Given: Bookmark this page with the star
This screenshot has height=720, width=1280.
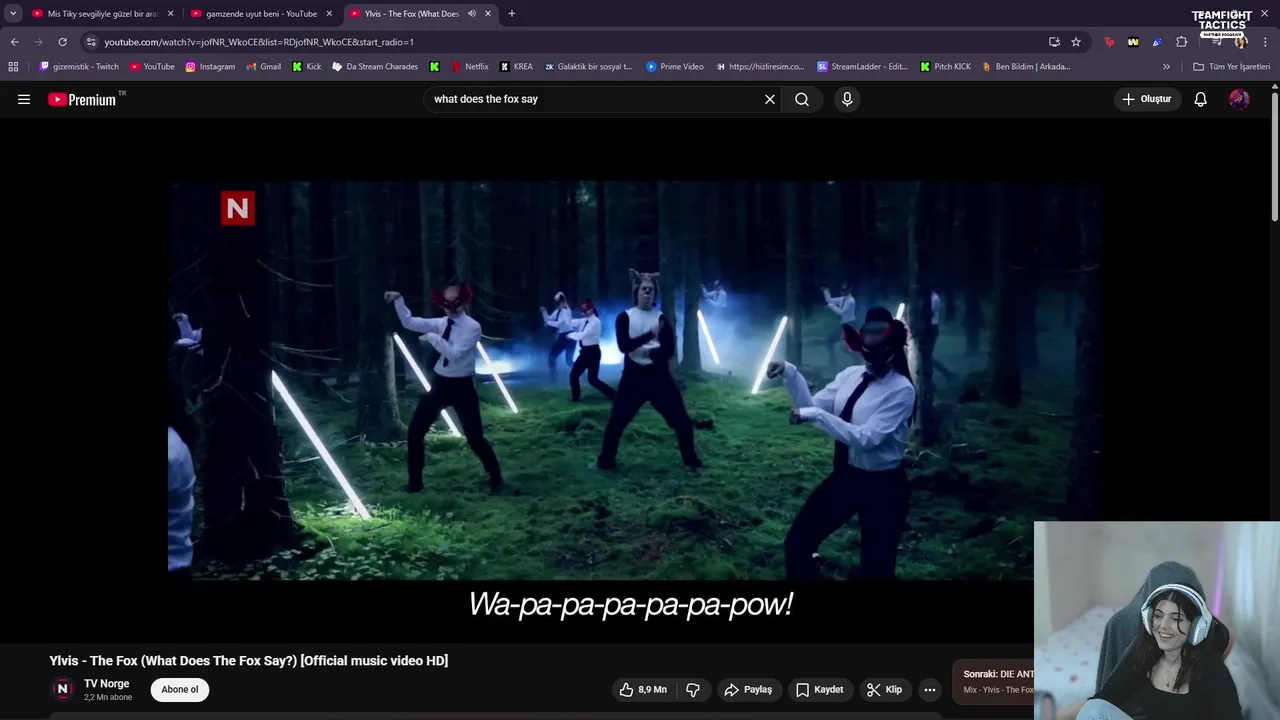Looking at the screenshot, I should click(x=1076, y=42).
